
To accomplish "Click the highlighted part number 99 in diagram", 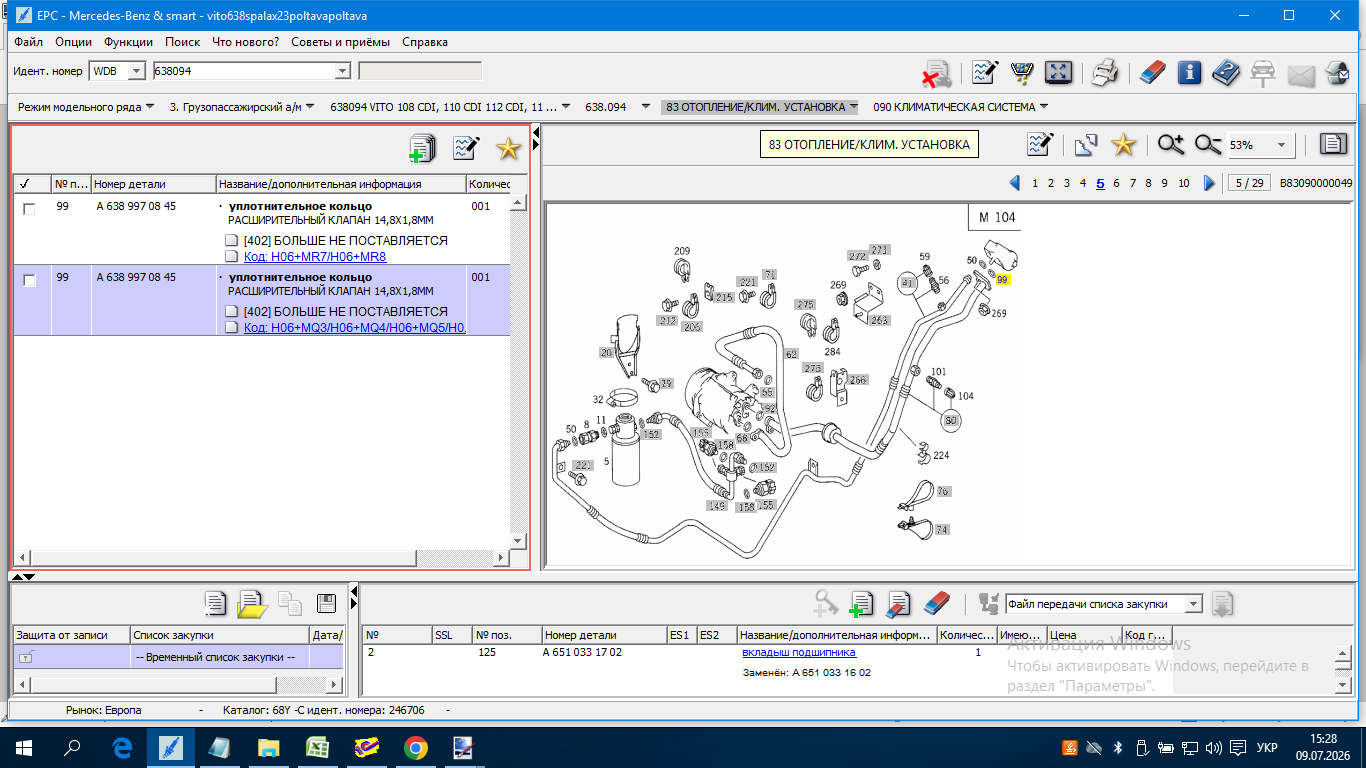I will (x=1002, y=280).
